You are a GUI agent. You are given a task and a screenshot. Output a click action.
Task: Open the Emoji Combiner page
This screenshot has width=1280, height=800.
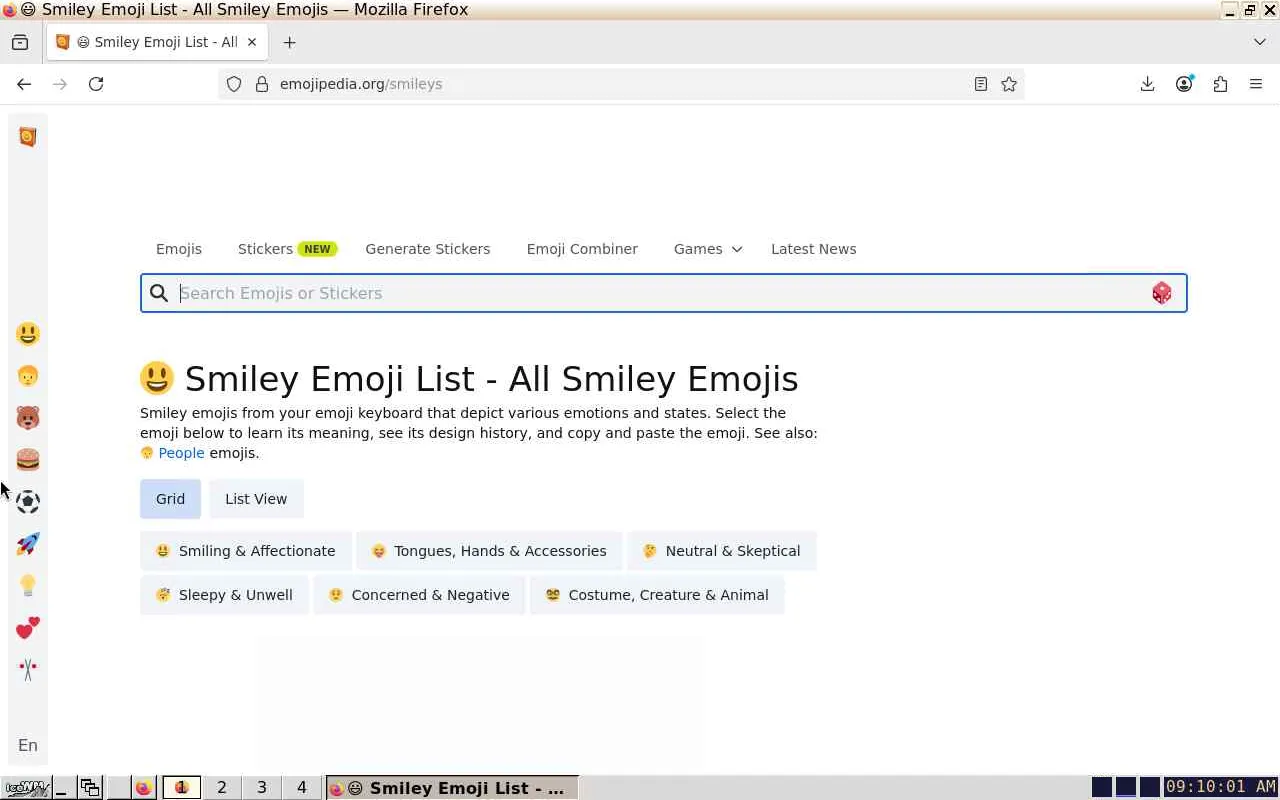click(x=582, y=249)
